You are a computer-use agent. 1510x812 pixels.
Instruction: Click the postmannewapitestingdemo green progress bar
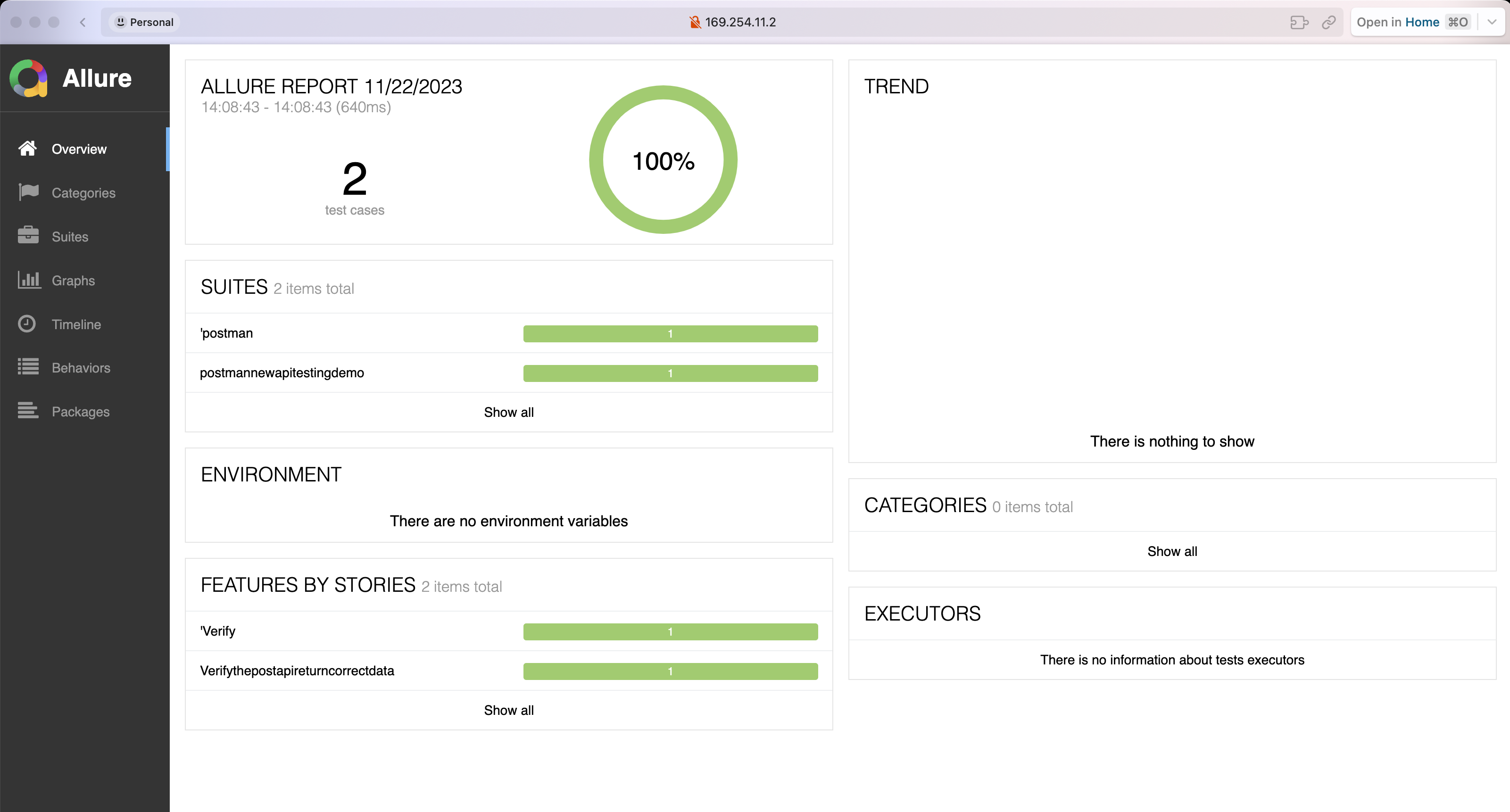coord(670,373)
